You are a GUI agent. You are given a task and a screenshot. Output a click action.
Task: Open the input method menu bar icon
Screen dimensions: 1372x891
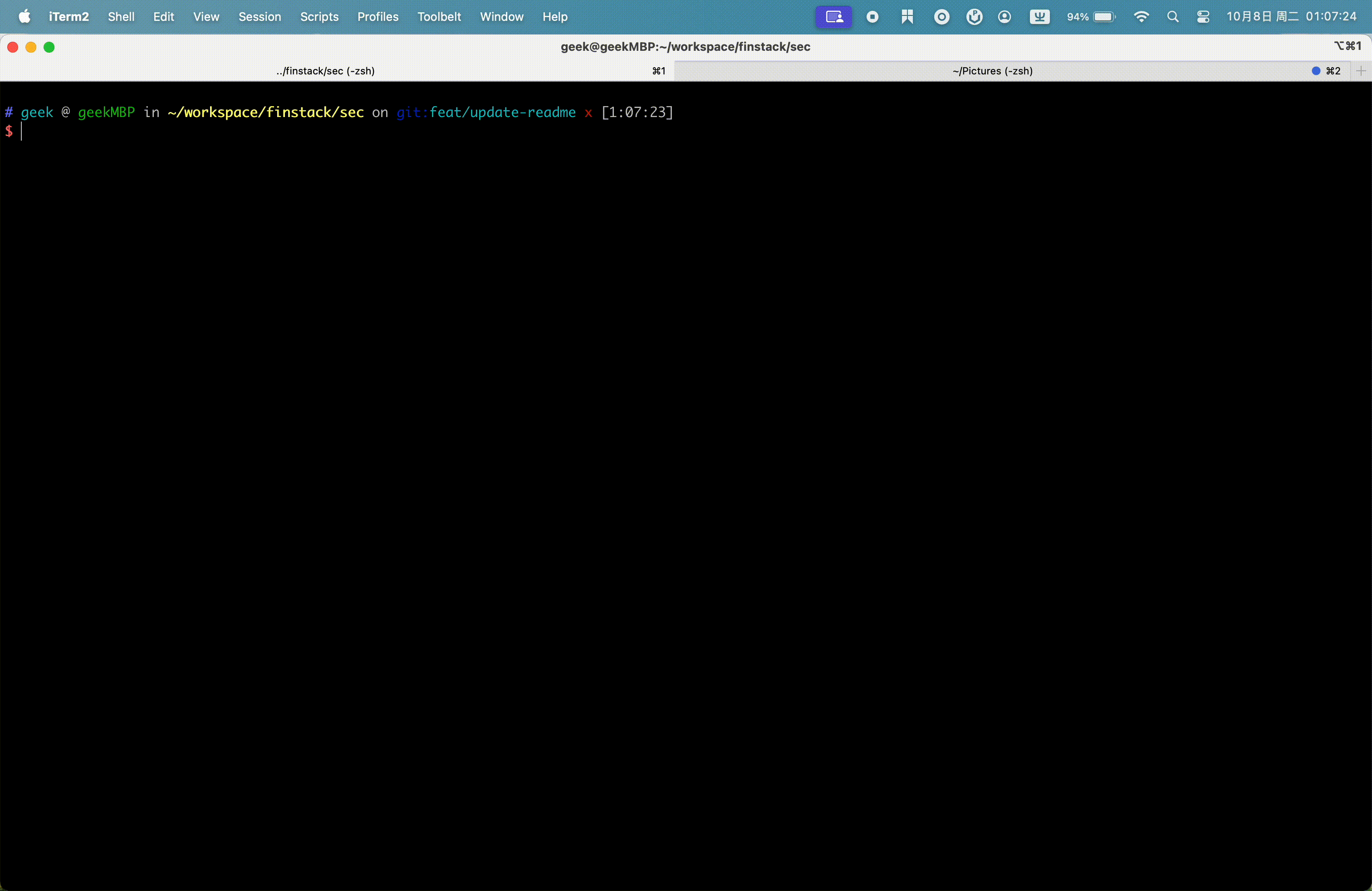[1039, 17]
